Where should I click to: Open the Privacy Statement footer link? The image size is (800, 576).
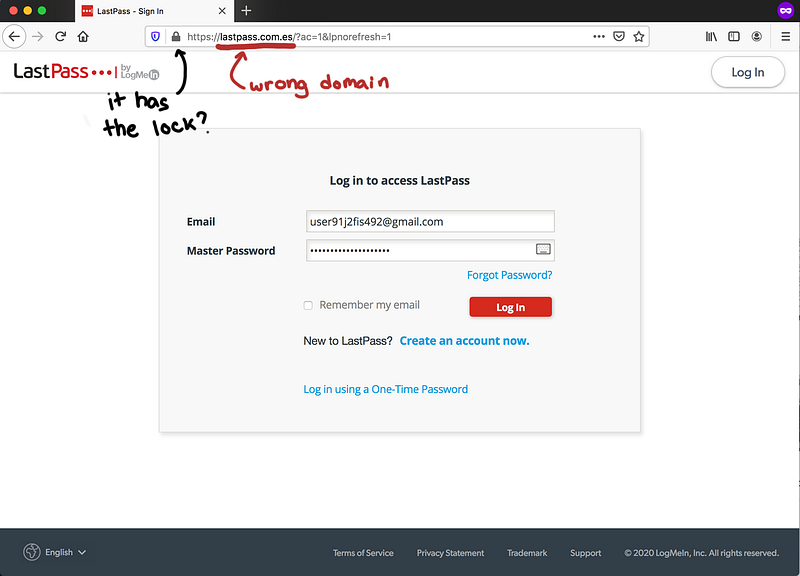(x=451, y=553)
